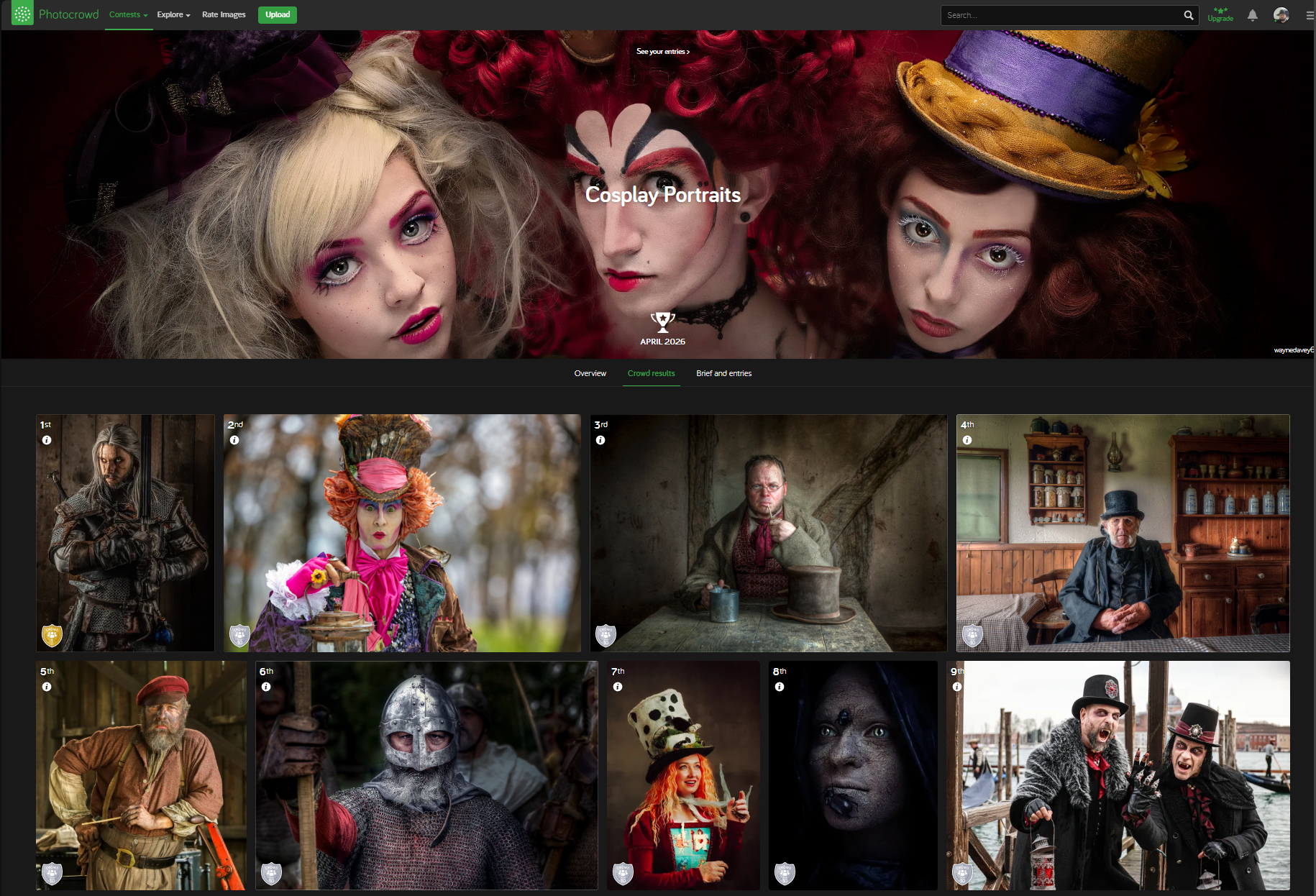Open the 5th place red beret man photo

pos(142,775)
